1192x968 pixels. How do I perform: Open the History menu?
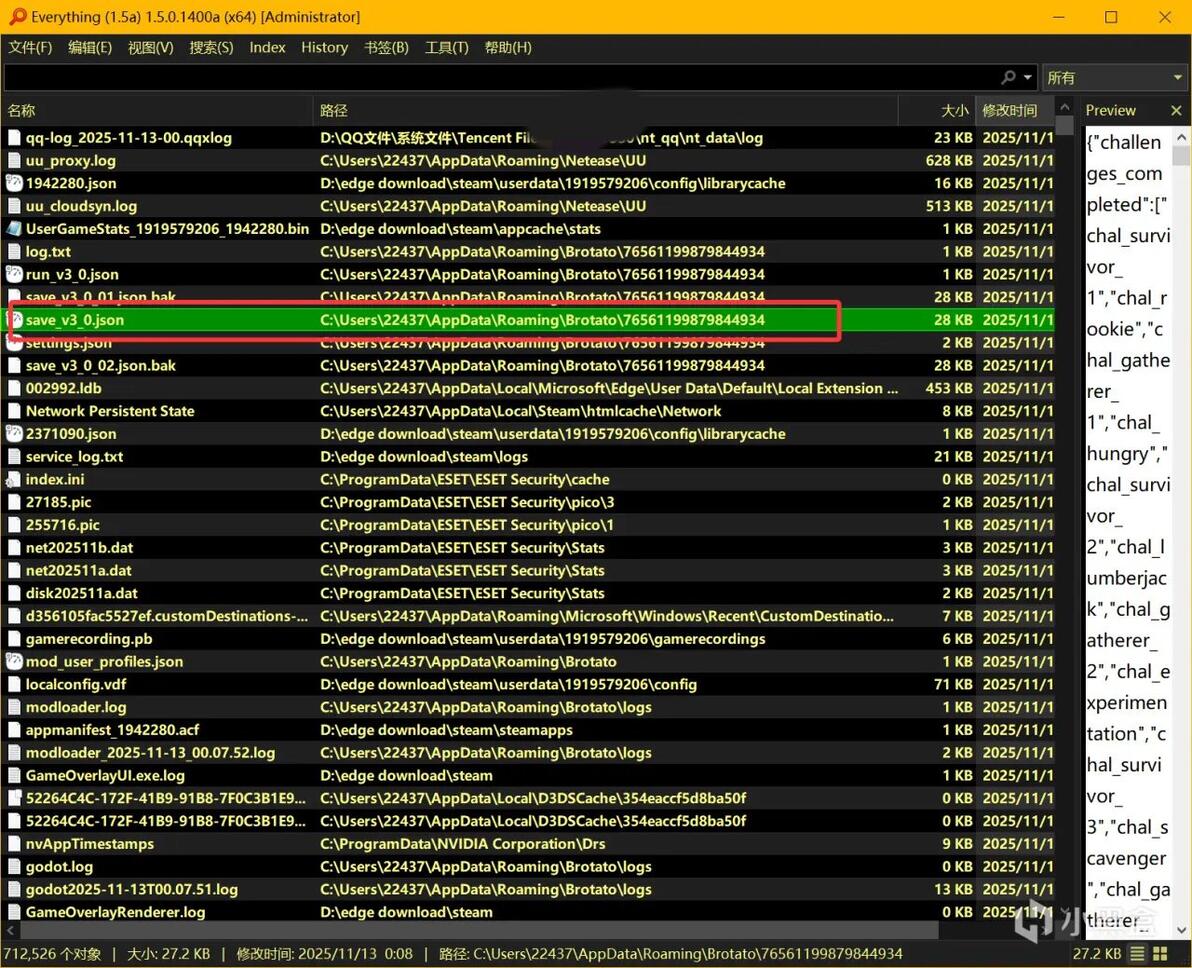pos(325,48)
